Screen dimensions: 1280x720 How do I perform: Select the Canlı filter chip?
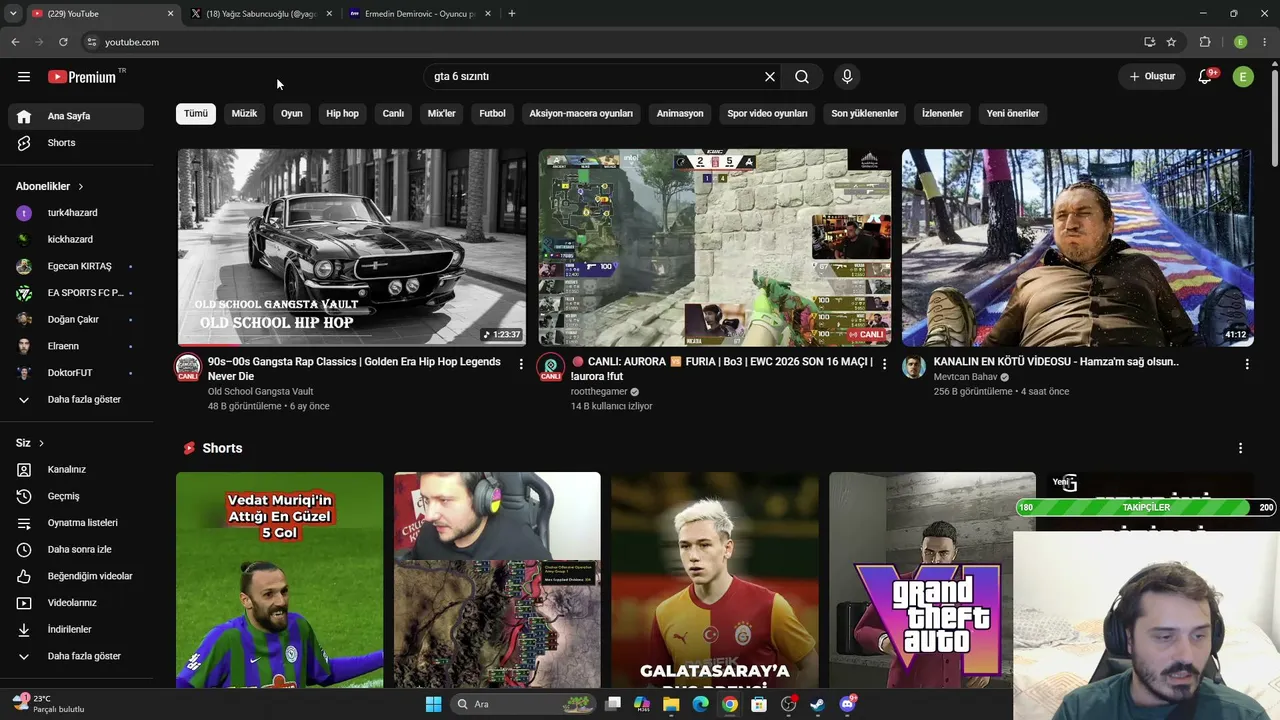pos(393,114)
